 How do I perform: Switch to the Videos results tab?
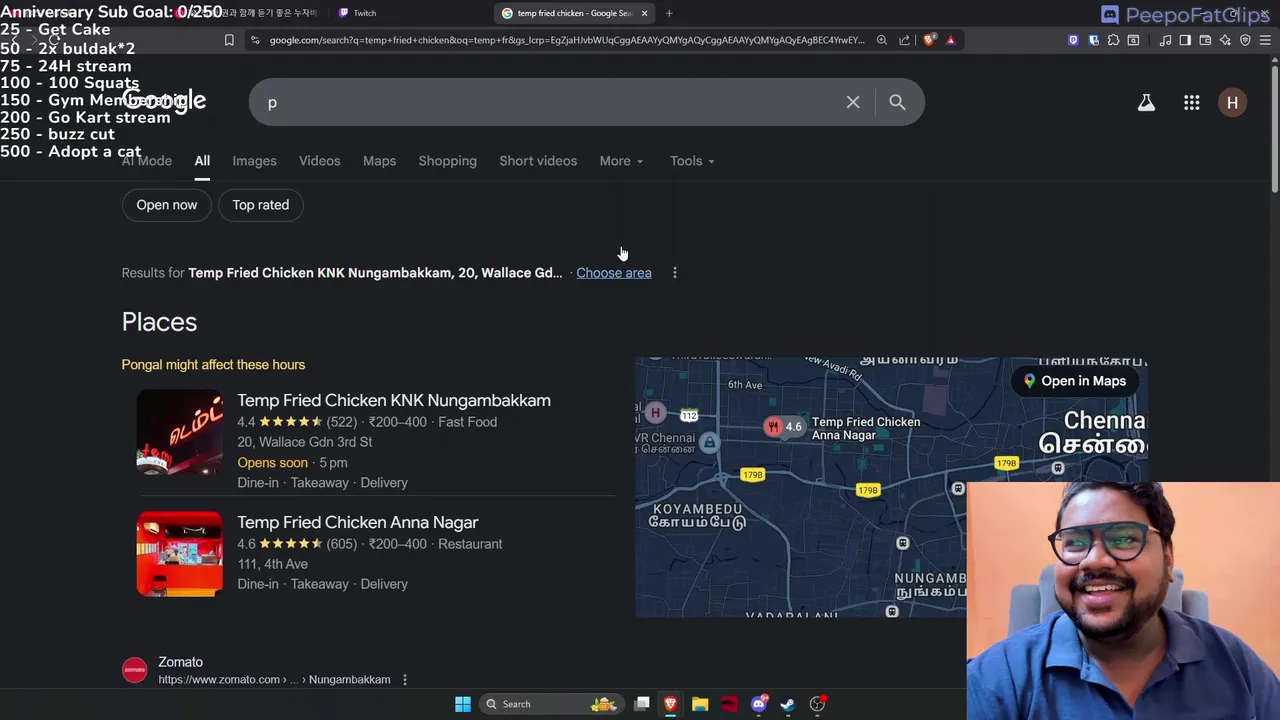pos(320,161)
